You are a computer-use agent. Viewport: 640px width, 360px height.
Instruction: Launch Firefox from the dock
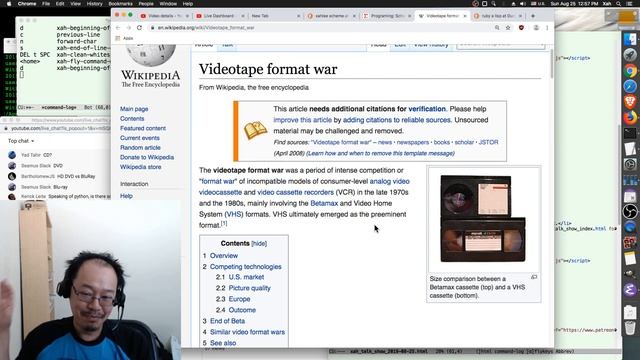tap(630, 118)
